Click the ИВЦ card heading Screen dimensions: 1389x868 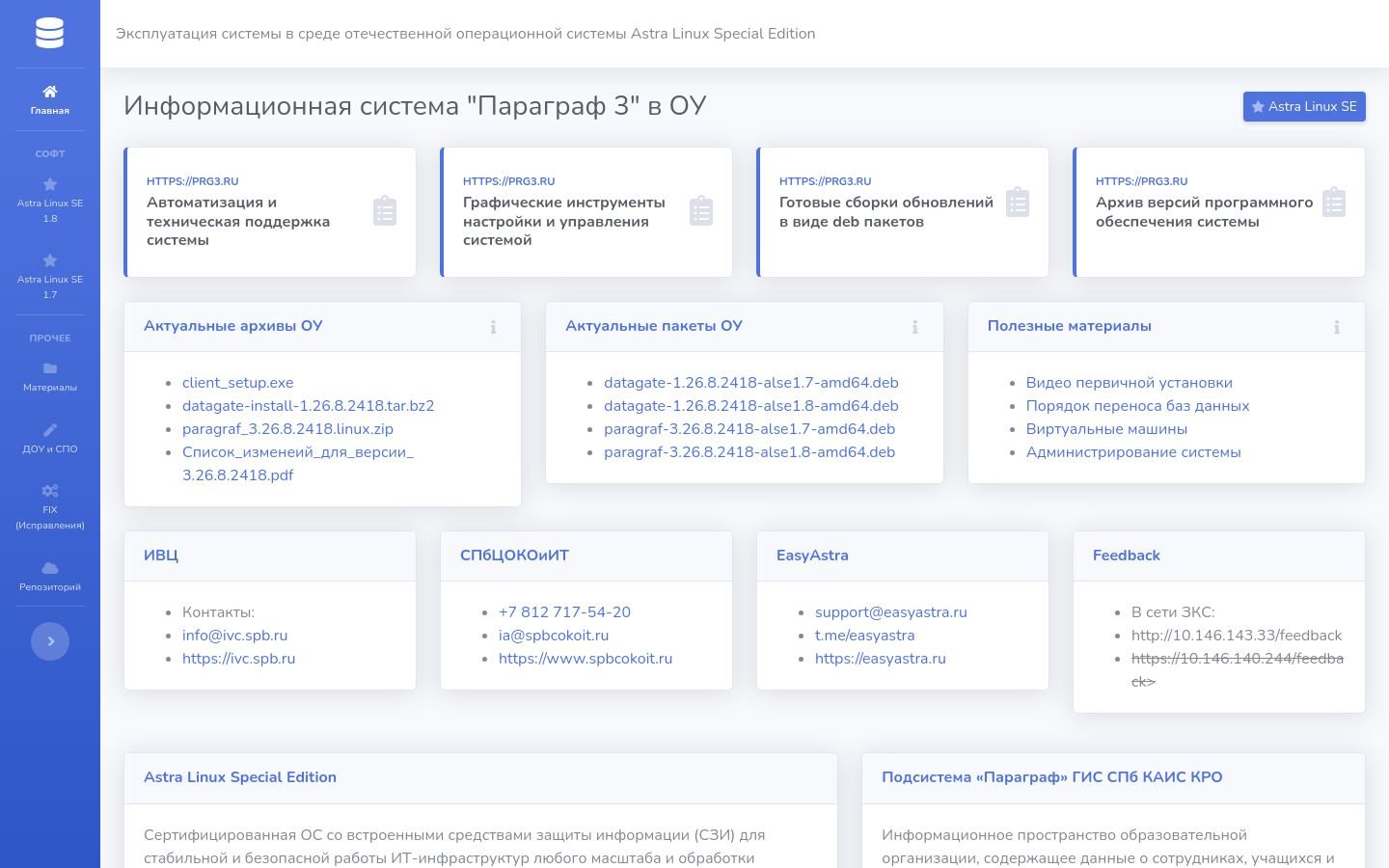click(x=161, y=556)
